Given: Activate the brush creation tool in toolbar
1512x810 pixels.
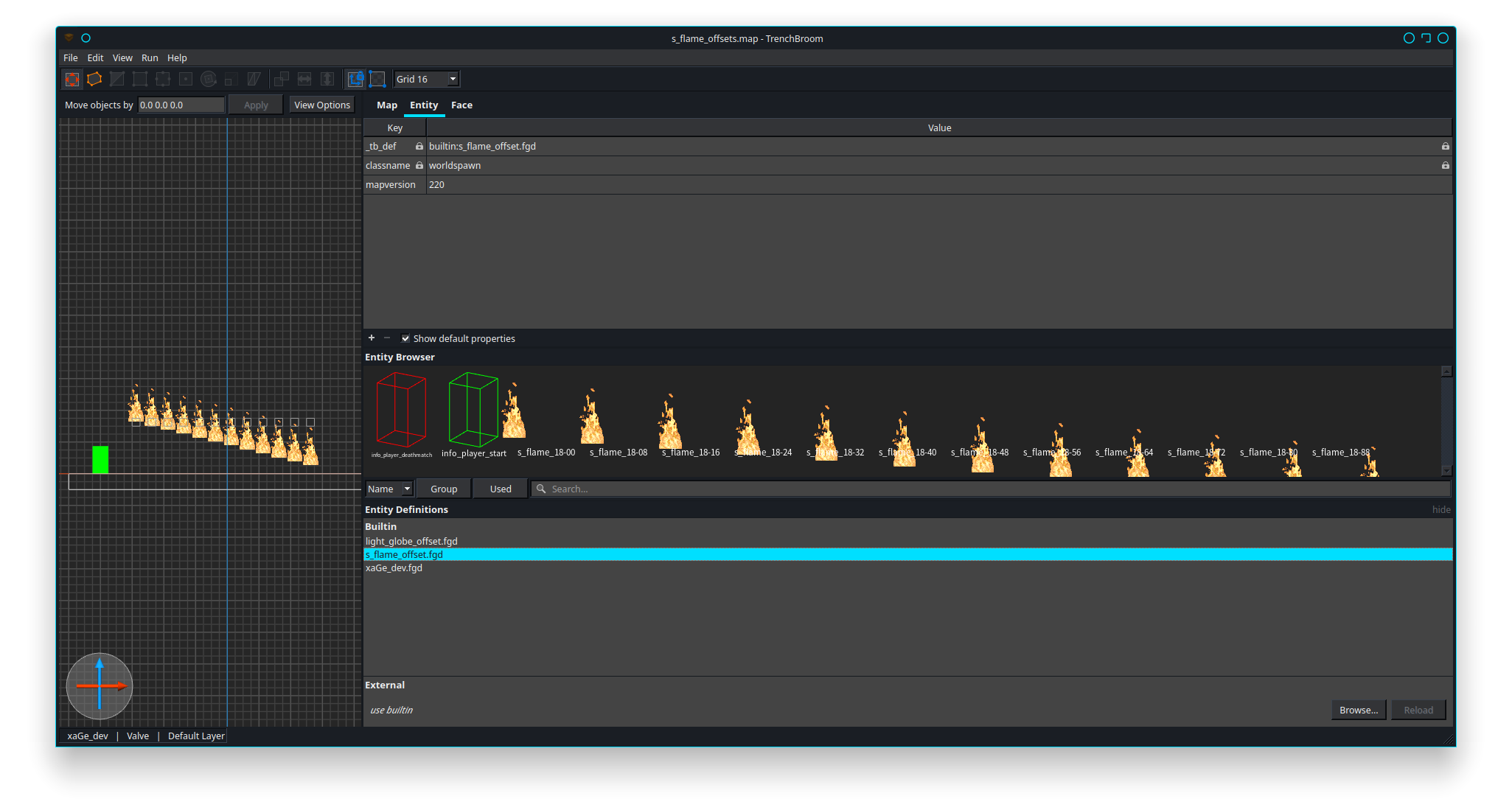Looking at the screenshot, I should 94,79.
